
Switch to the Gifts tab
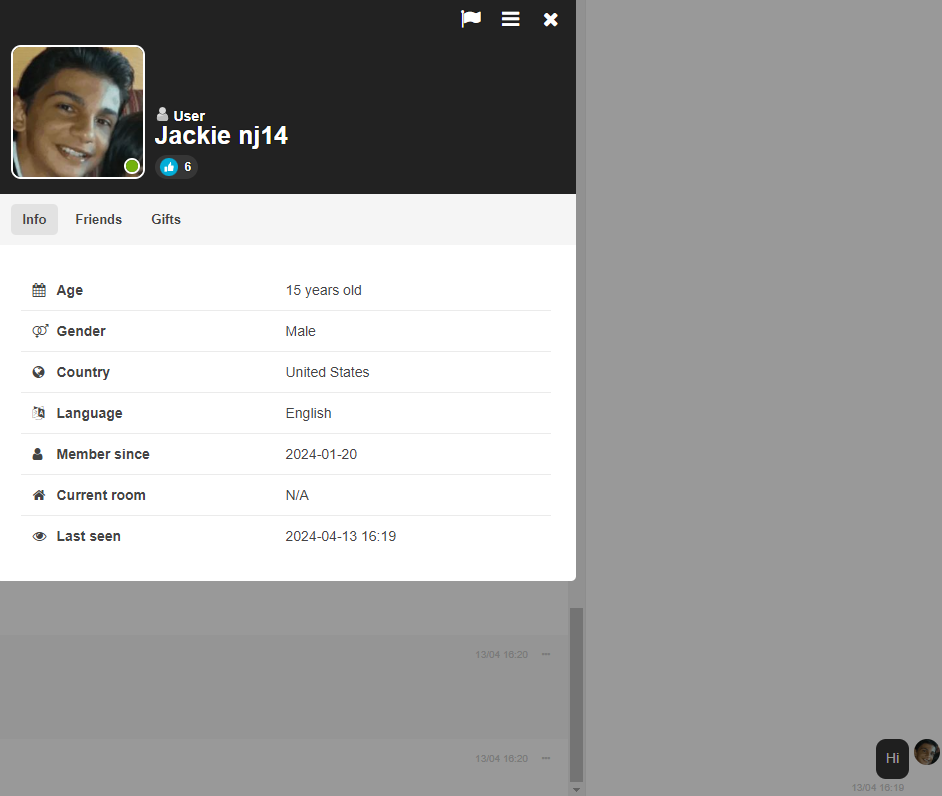click(x=166, y=219)
